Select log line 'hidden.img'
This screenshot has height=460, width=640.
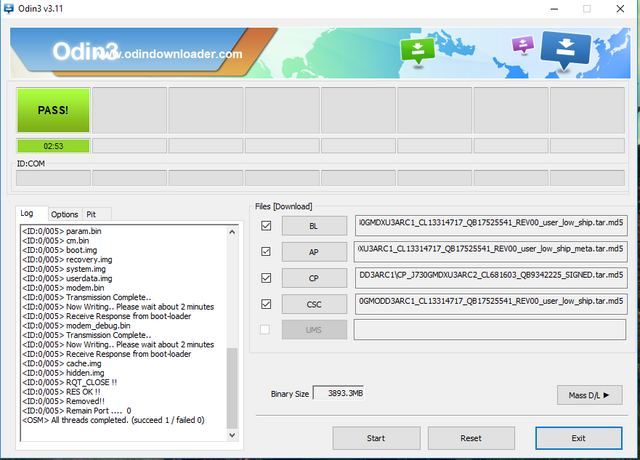tap(63, 373)
